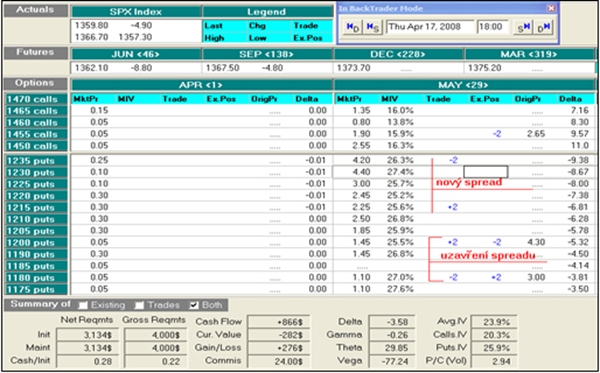Select the 1235 puts row label
The height and width of the screenshot is (373, 600).
pyautogui.click(x=36, y=161)
